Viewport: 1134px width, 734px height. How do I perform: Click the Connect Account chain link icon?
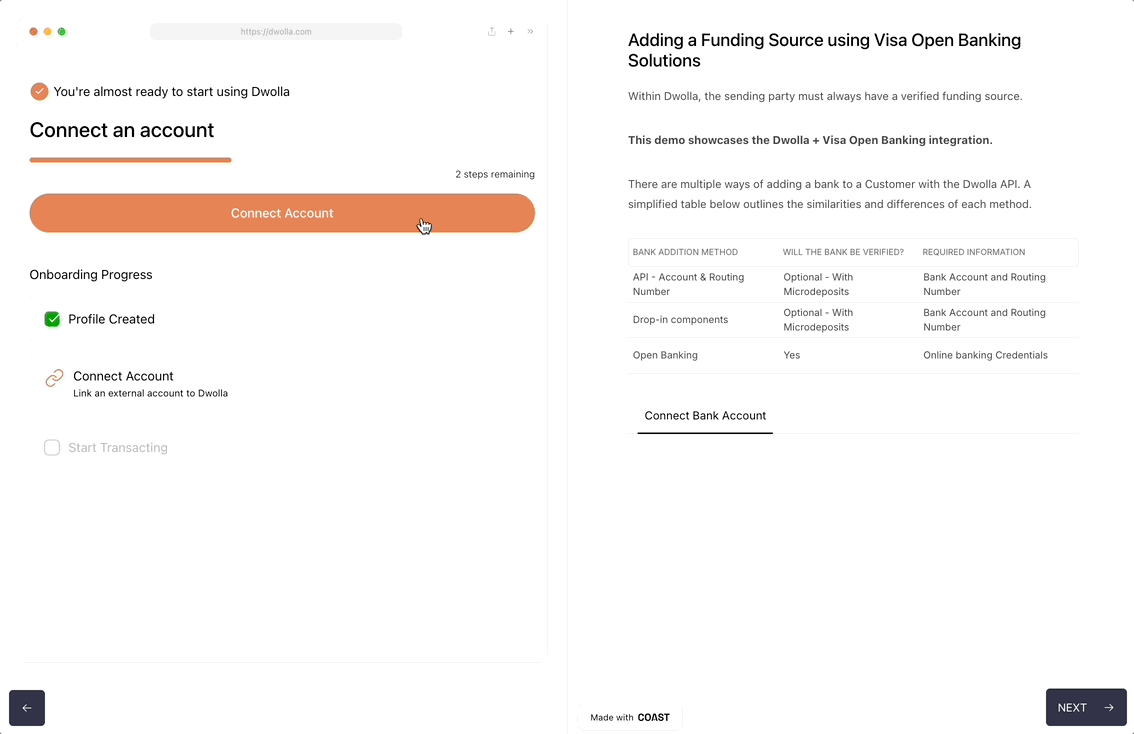[x=54, y=377]
